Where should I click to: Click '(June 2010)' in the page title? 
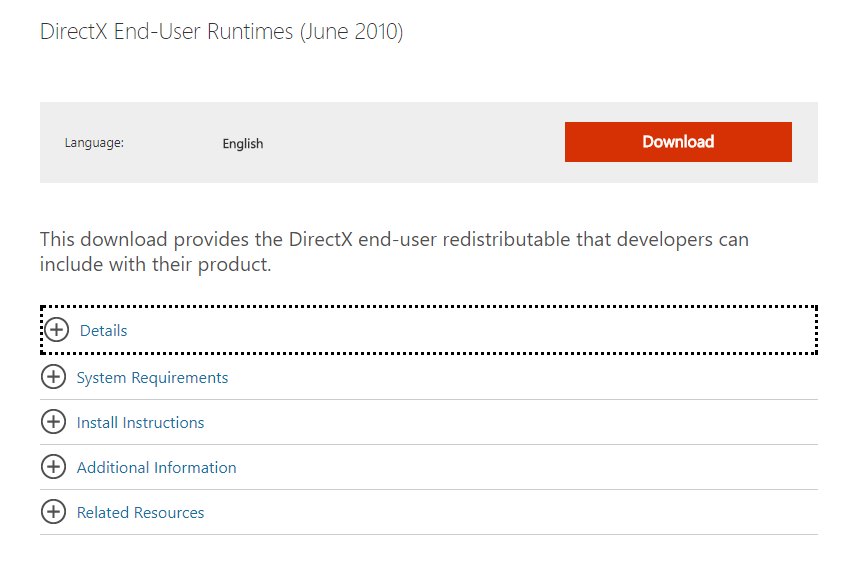click(351, 32)
